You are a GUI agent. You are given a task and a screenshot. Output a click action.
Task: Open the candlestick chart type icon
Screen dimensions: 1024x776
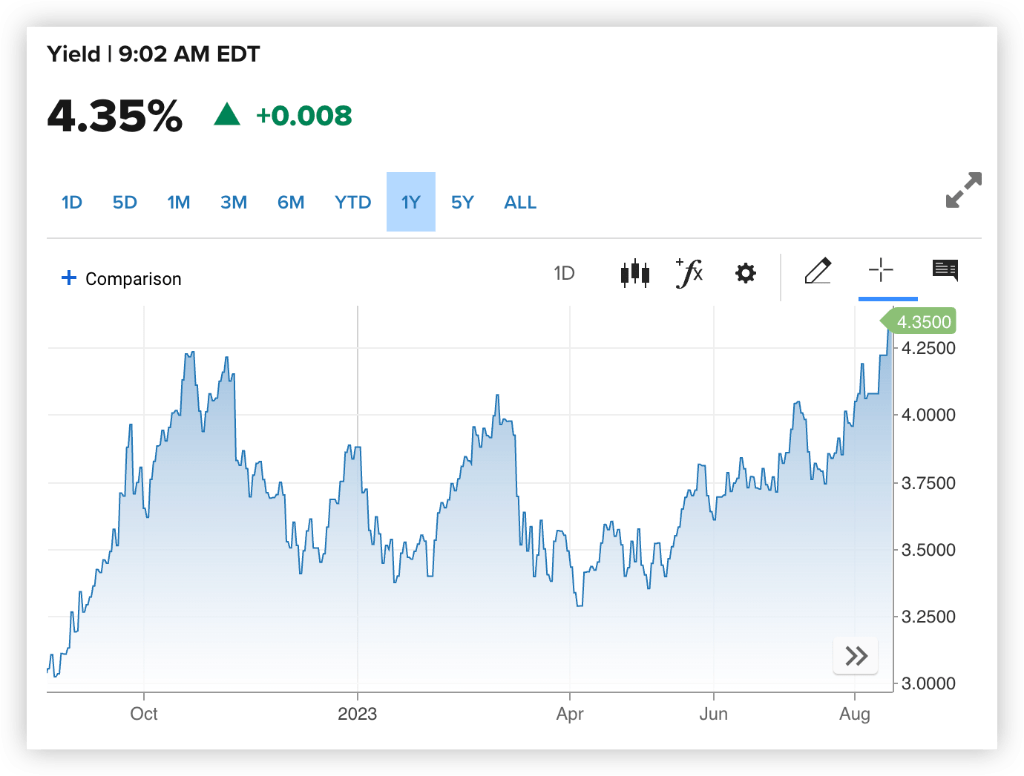tap(635, 273)
